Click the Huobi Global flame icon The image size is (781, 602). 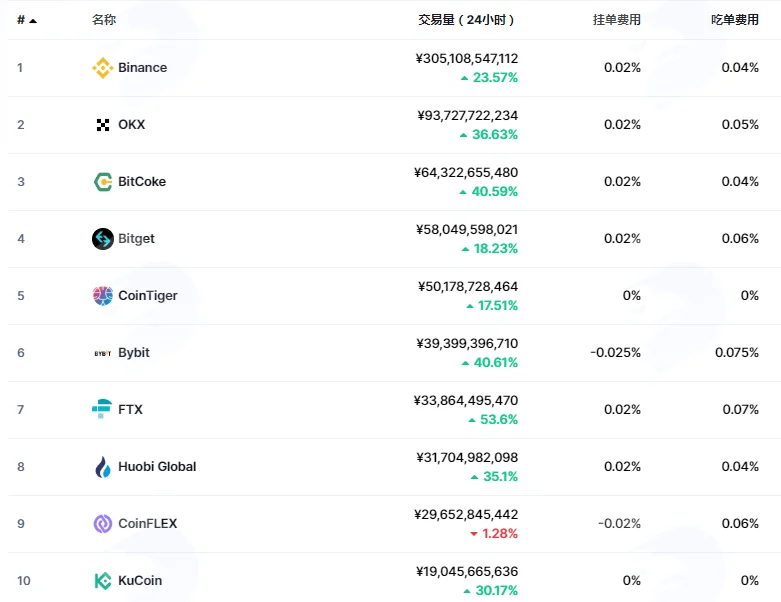(x=103, y=467)
